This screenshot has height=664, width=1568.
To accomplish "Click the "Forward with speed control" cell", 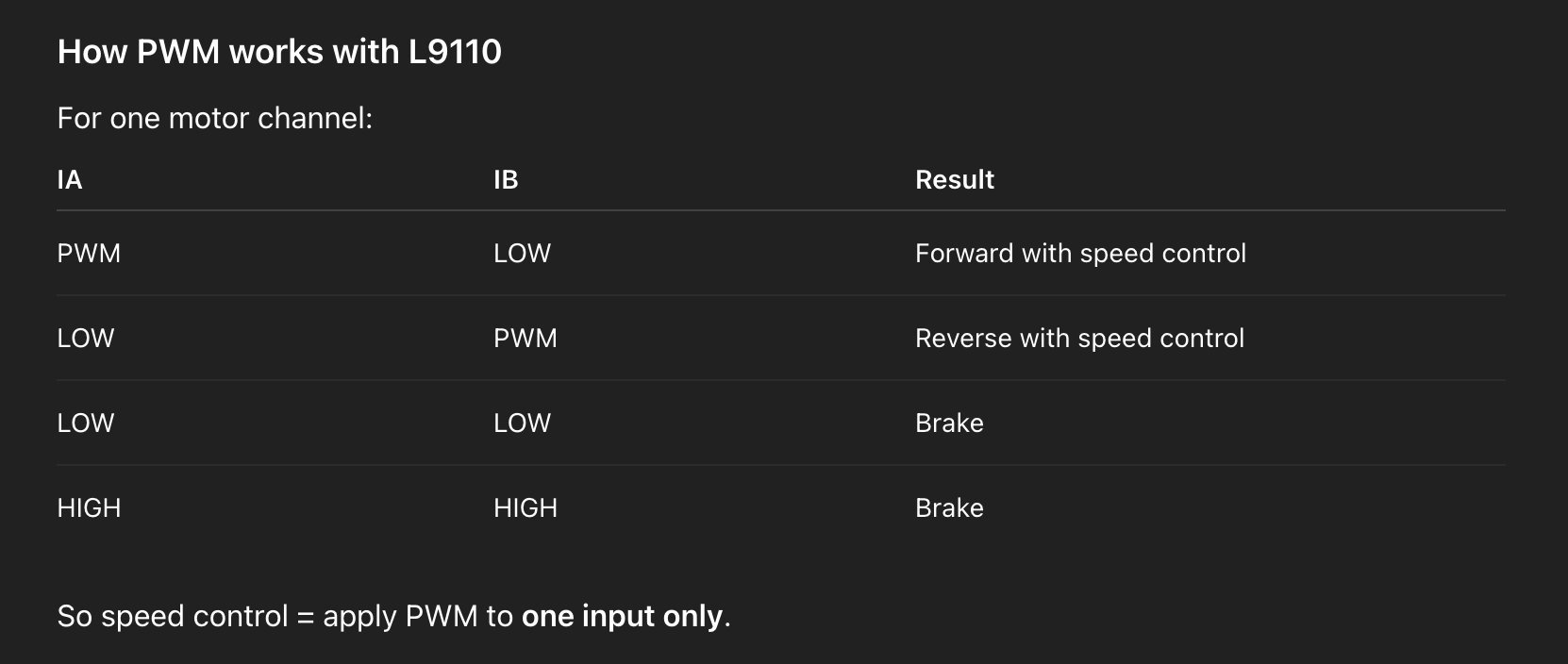I will (x=1080, y=254).
